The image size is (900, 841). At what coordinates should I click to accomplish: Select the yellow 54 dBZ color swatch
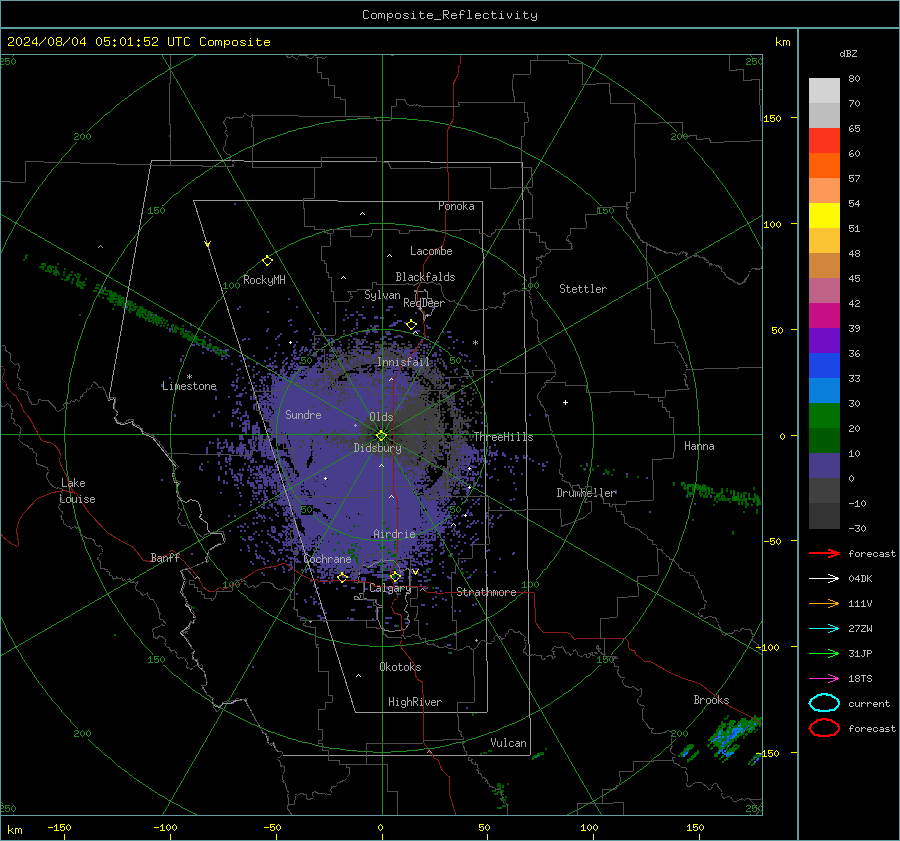click(824, 215)
